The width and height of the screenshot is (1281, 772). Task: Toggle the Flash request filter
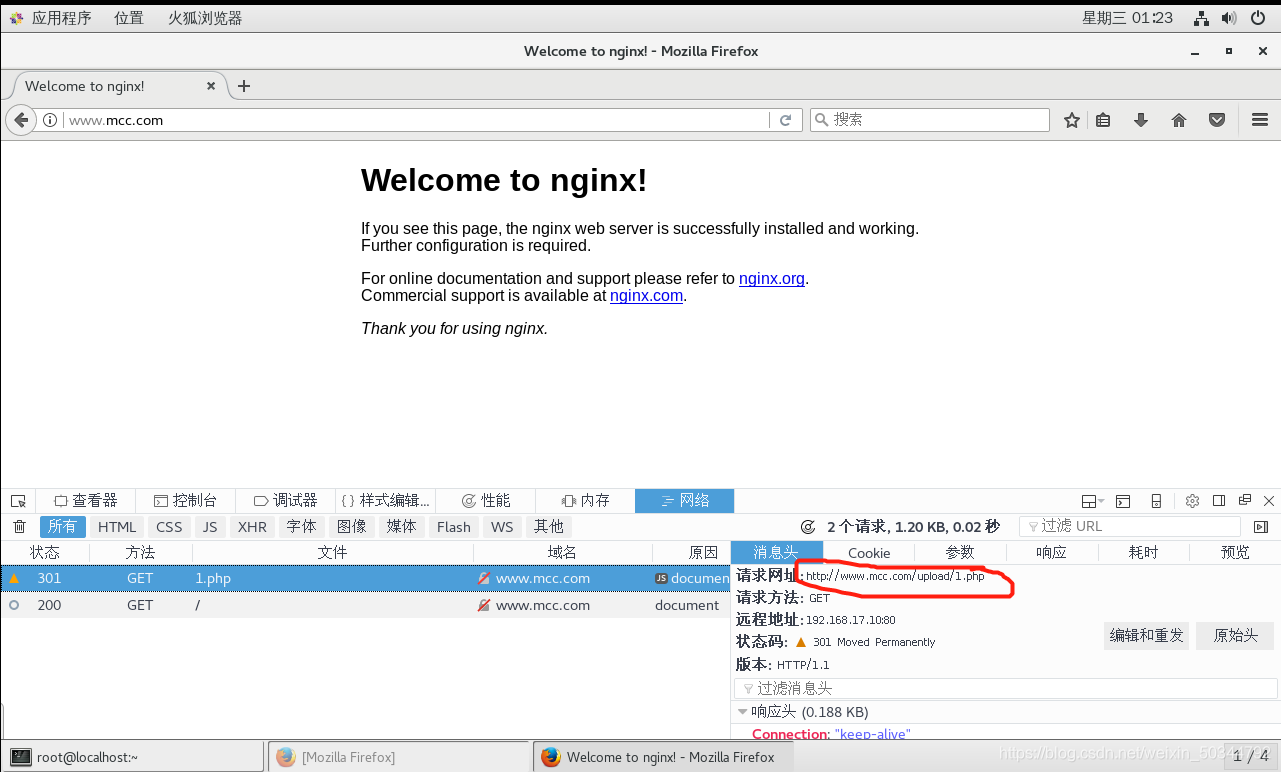pos(454,527)
